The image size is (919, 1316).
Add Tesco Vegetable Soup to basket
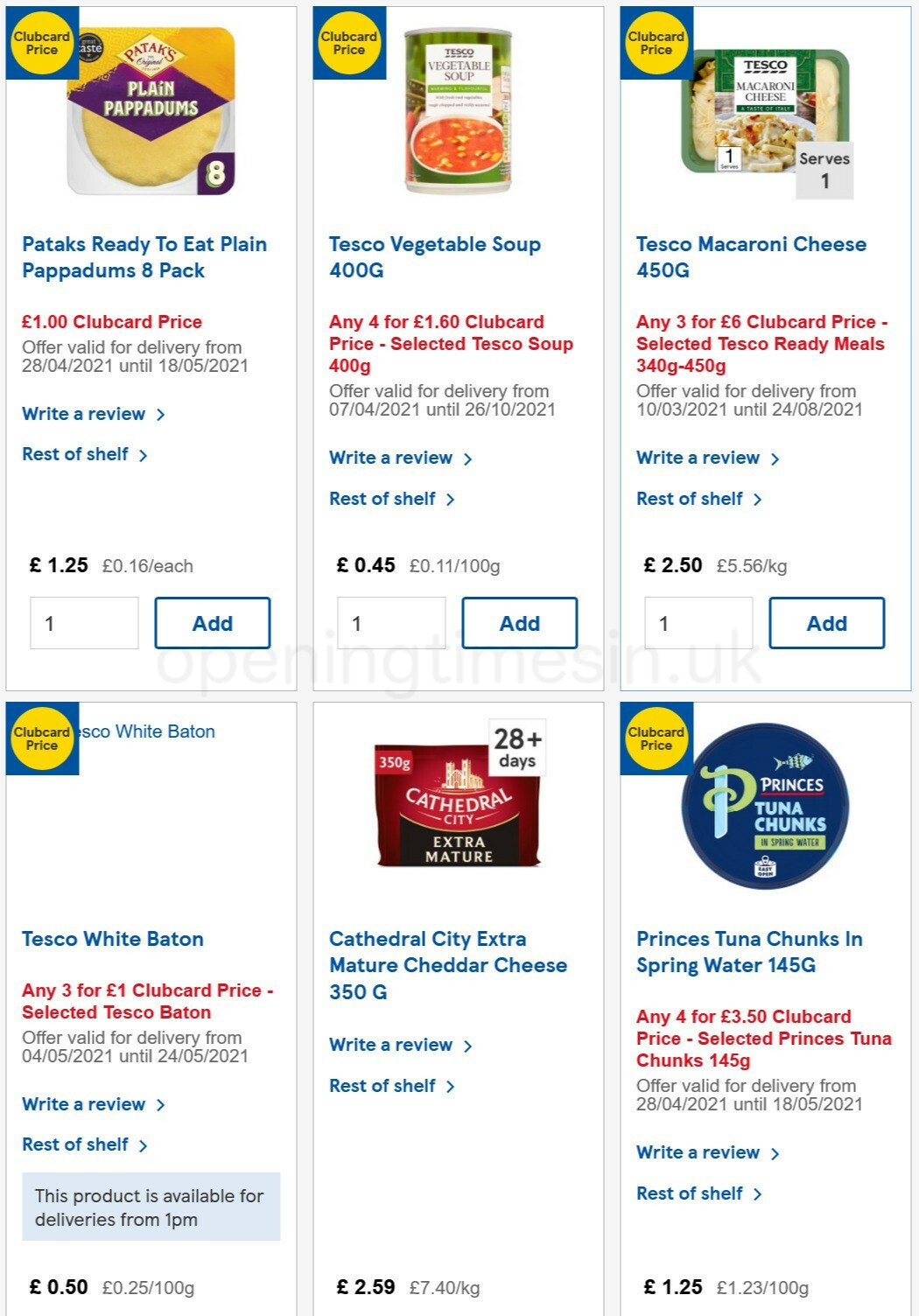[x=520, y=623]
